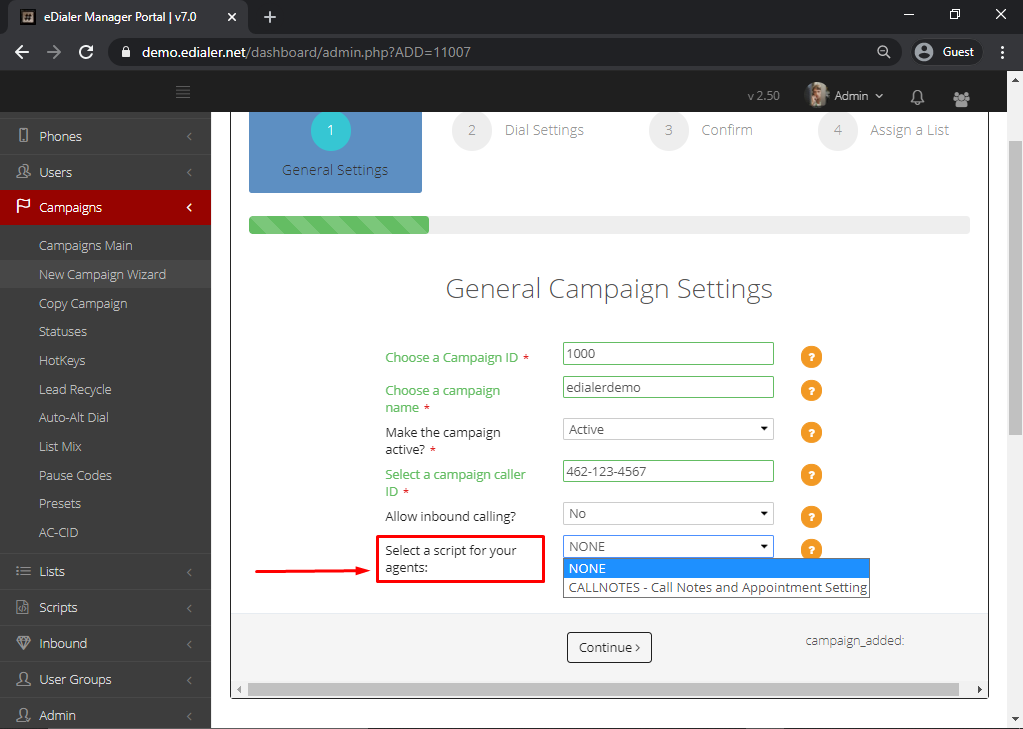Open Guest profile button
Image resolution: width=1023 pixels, height=729 pixels.
coord(947,52)
